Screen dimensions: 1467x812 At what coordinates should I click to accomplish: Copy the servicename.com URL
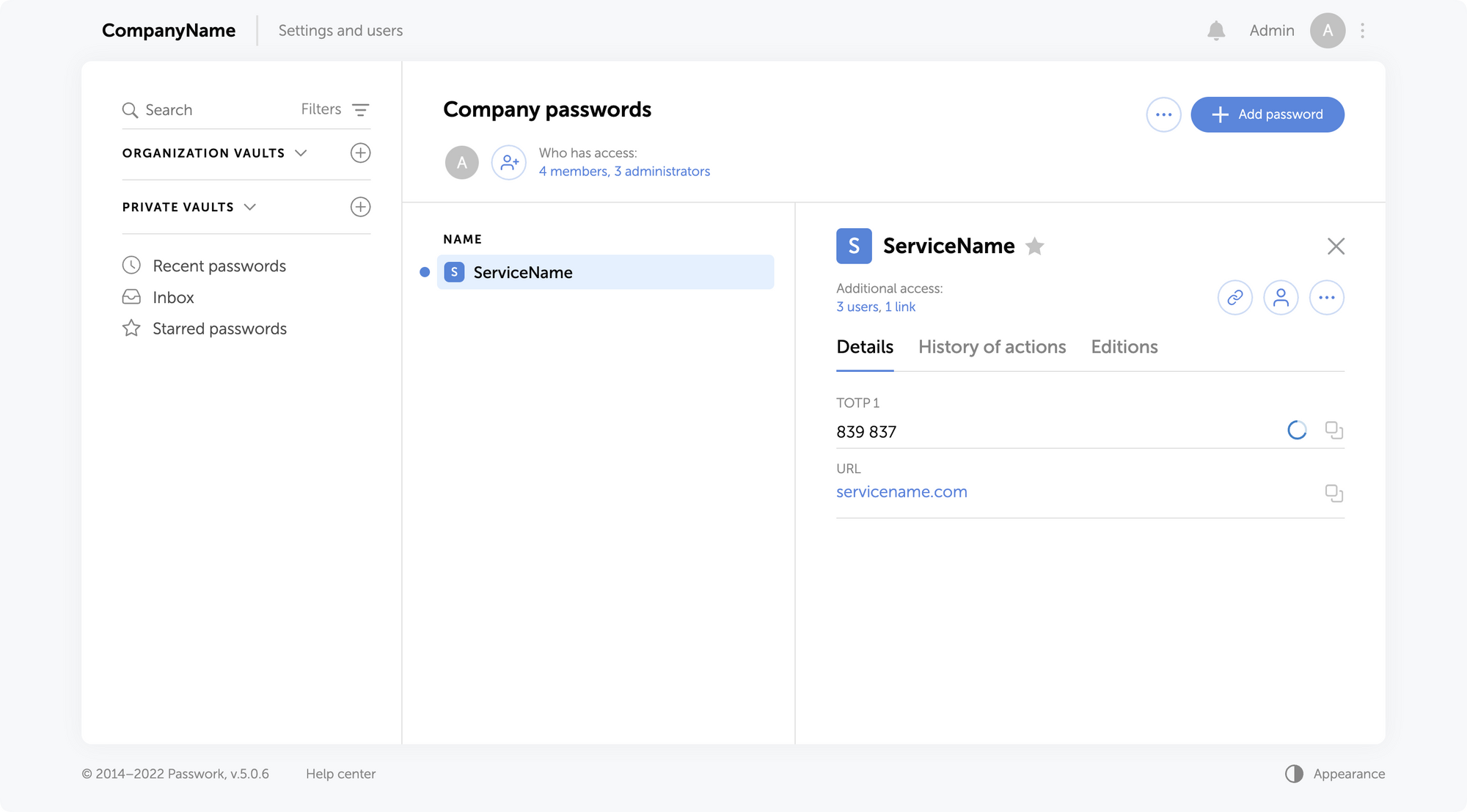tap(1334, 494)
